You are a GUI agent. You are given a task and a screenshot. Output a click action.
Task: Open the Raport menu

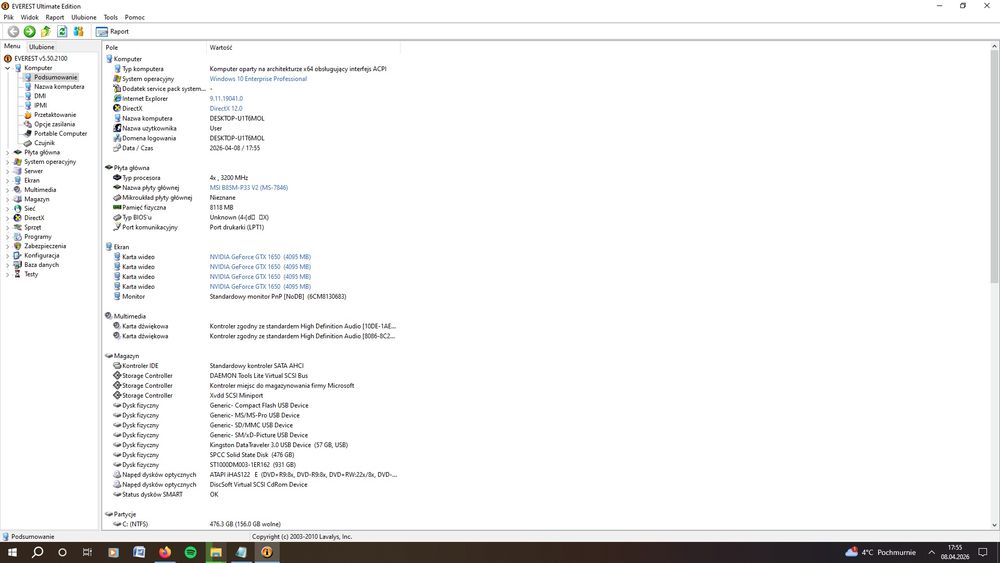(x=55, y=17)
